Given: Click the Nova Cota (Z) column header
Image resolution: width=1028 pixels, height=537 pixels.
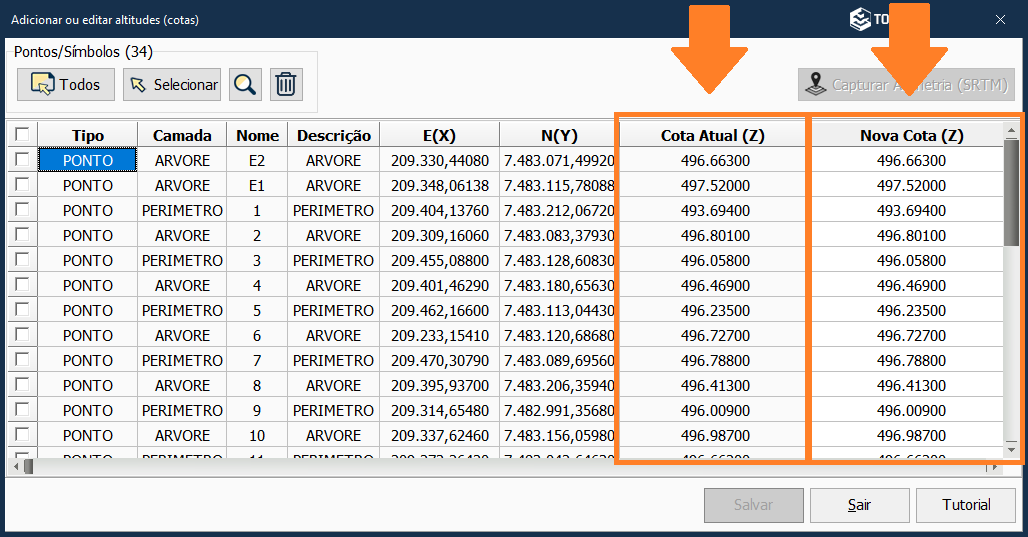Looking at the screenshot, I should click(911, 135).
